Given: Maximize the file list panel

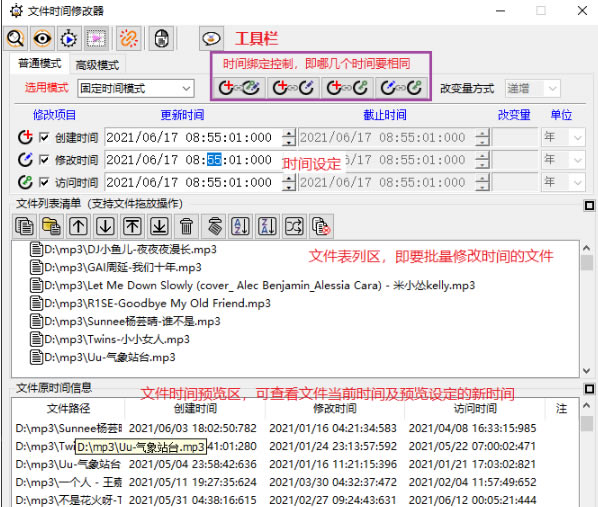Looking at the screenshot, I should tap(589, 206).
